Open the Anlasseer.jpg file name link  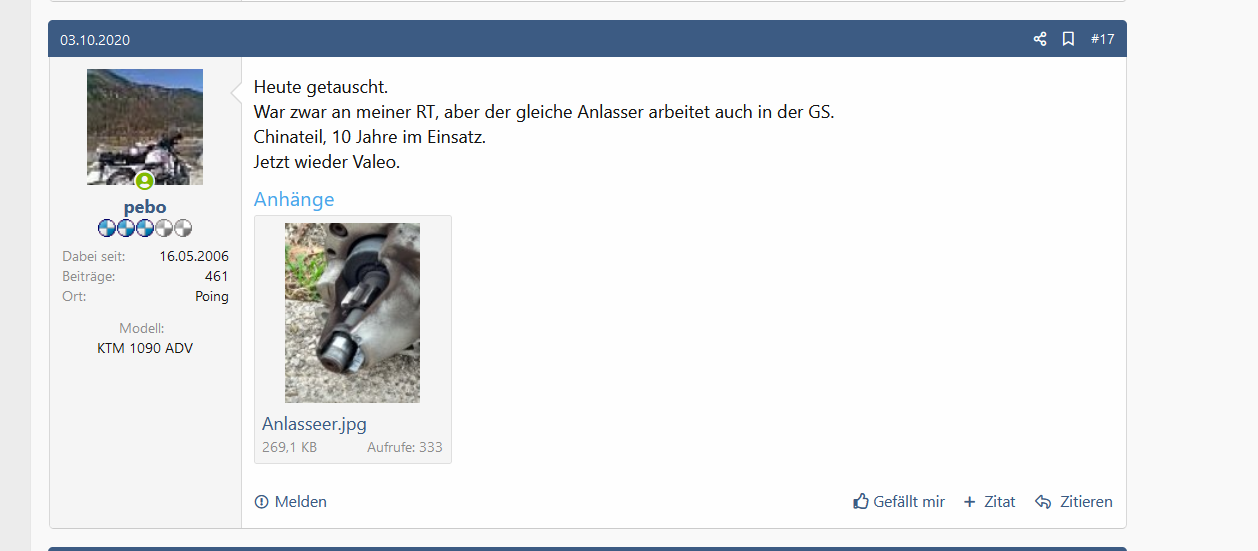pyautogui.click(x=314, y=424)
